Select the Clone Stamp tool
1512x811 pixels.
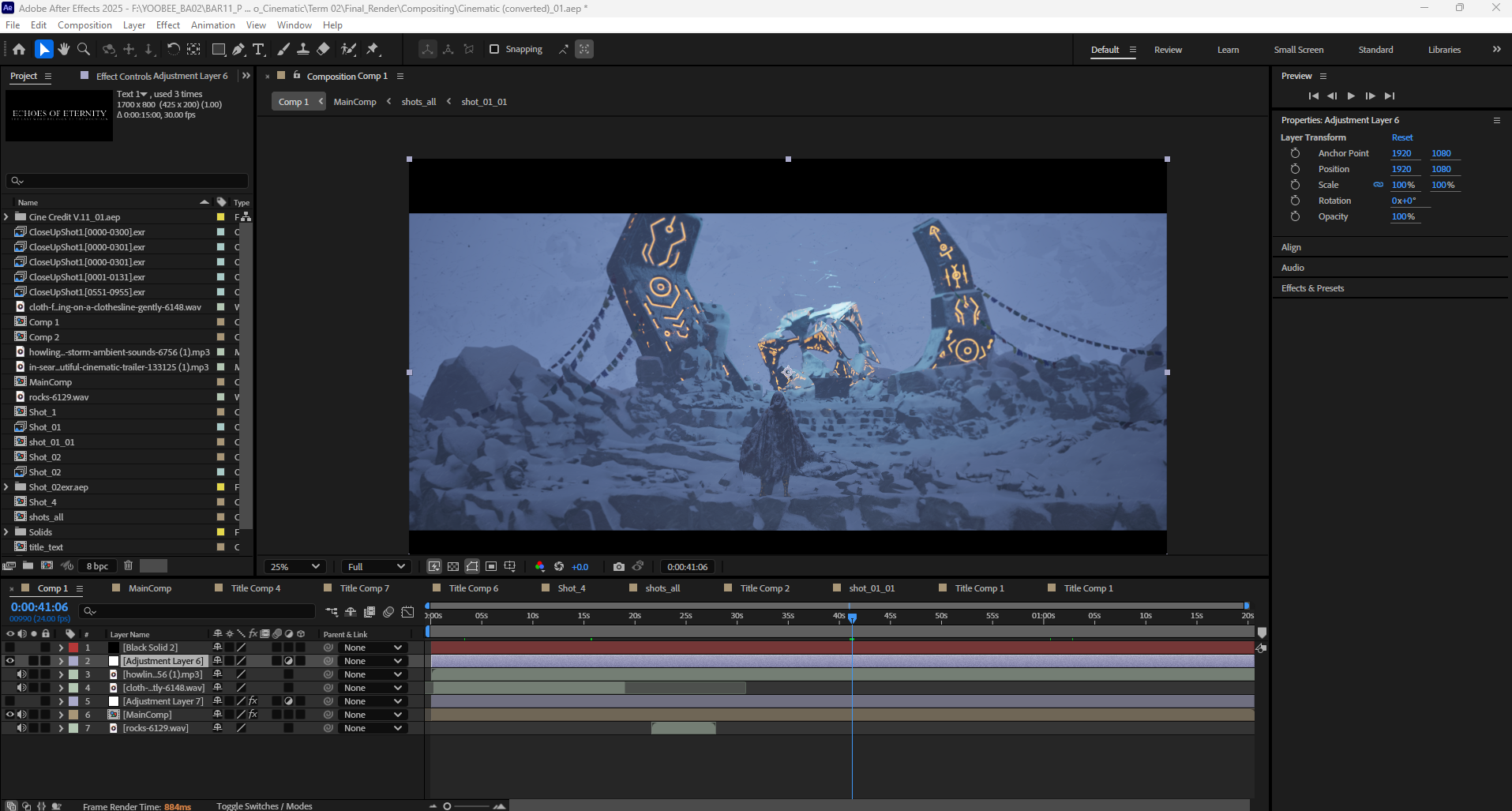pyautogui.click(x=303, y=49)
